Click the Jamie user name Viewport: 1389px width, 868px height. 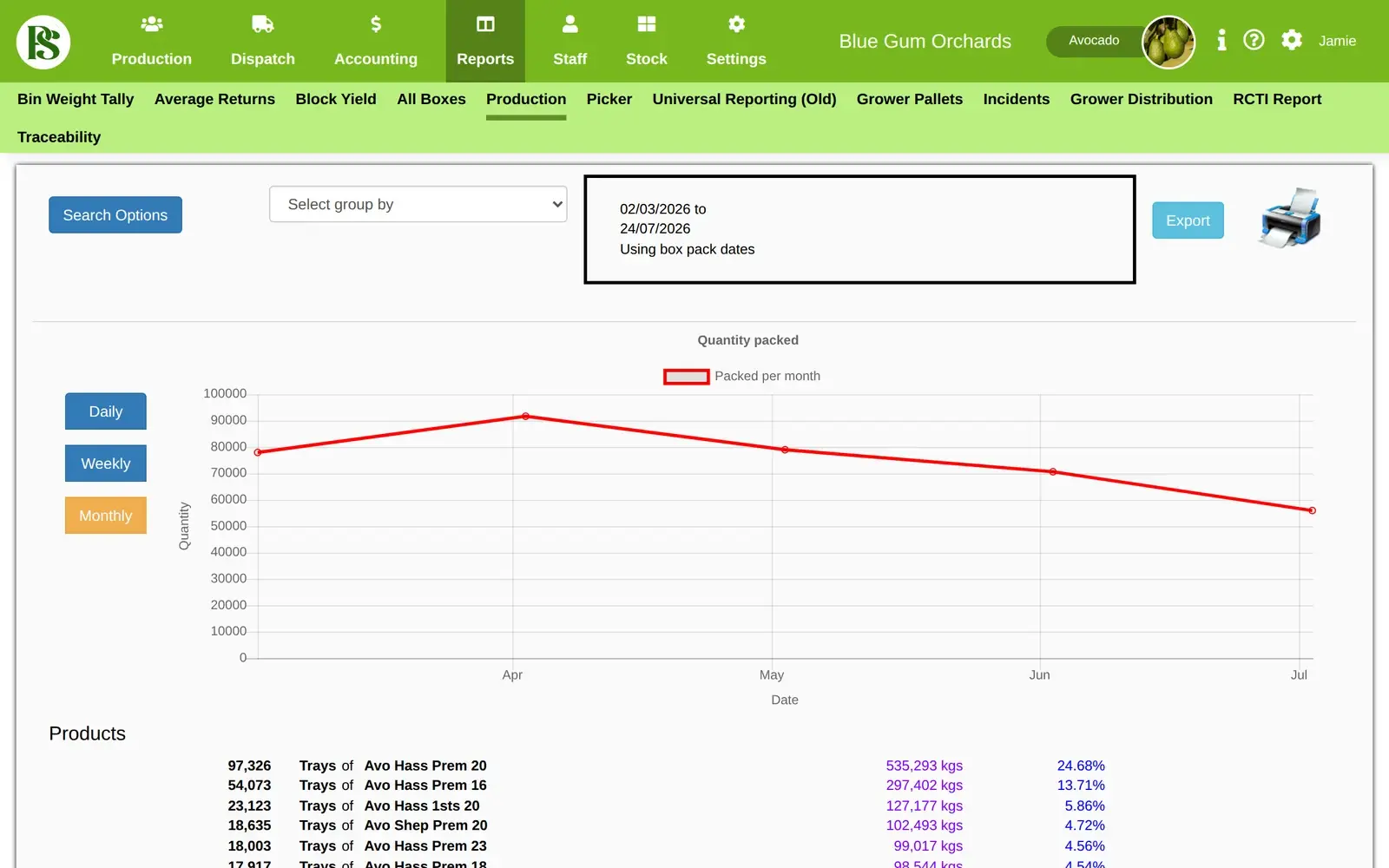coord(1337,41)
